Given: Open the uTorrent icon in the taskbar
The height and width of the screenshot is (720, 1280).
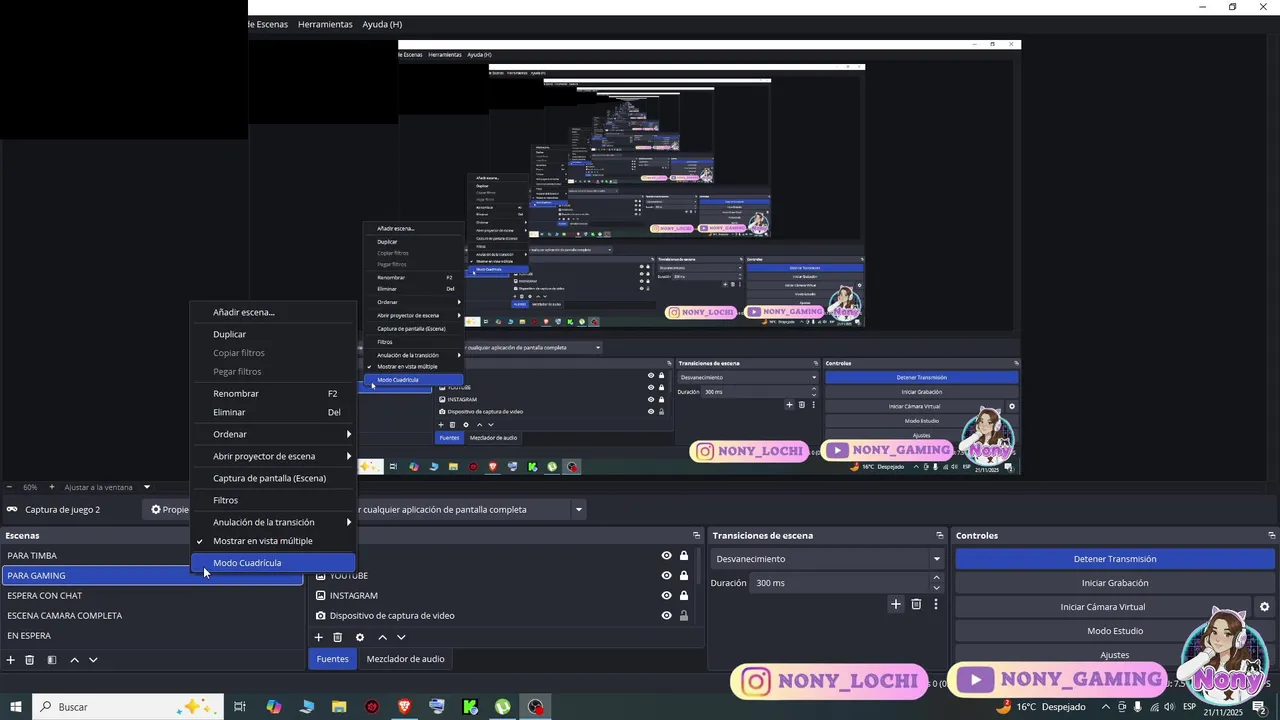Looking at the screenshot, I should pyautogui.click(x=503, y=707).
